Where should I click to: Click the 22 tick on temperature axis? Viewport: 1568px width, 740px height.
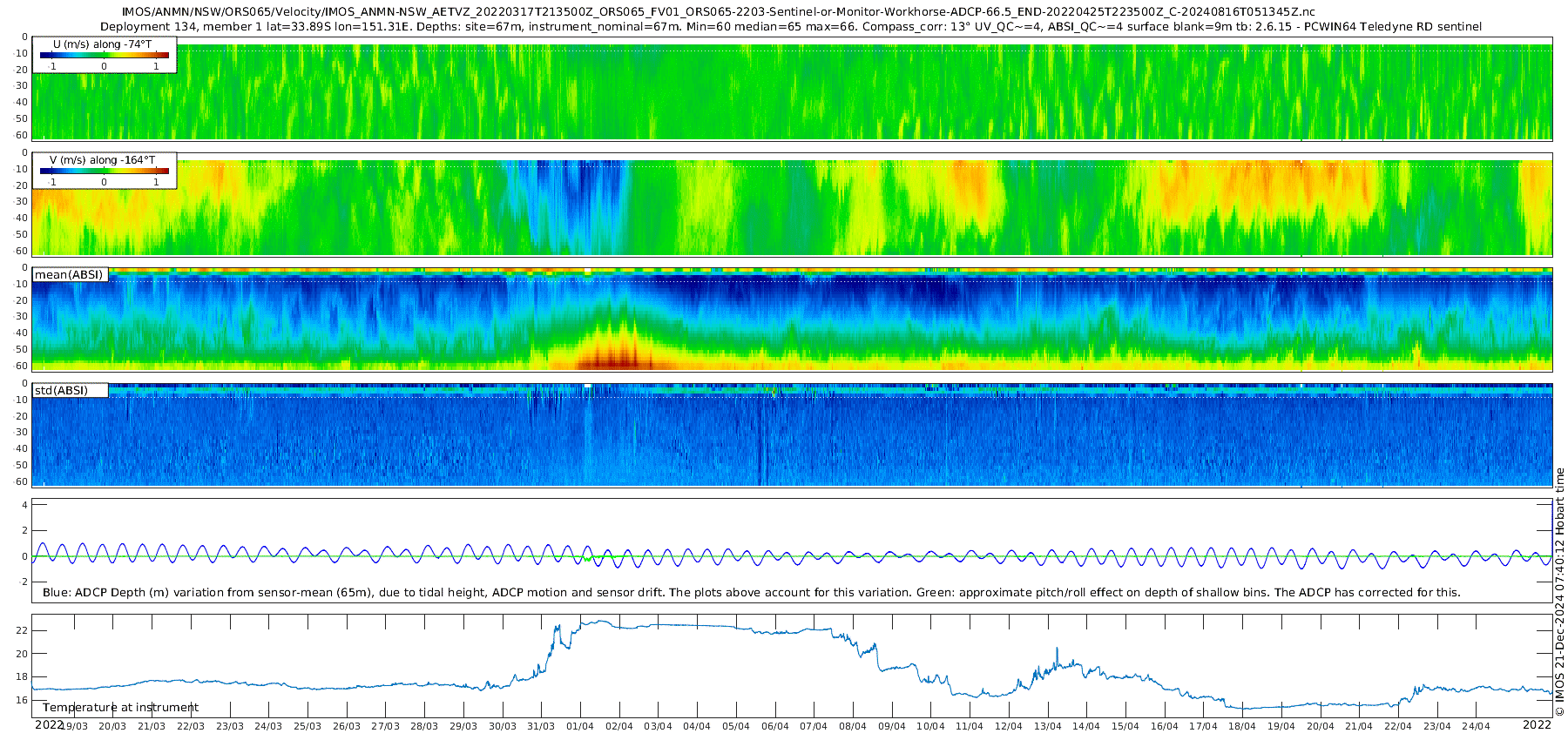coord(22,630)
